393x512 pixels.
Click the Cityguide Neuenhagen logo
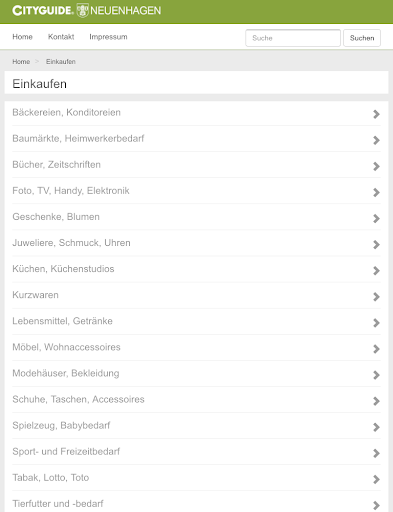click(x=87, y=11)
